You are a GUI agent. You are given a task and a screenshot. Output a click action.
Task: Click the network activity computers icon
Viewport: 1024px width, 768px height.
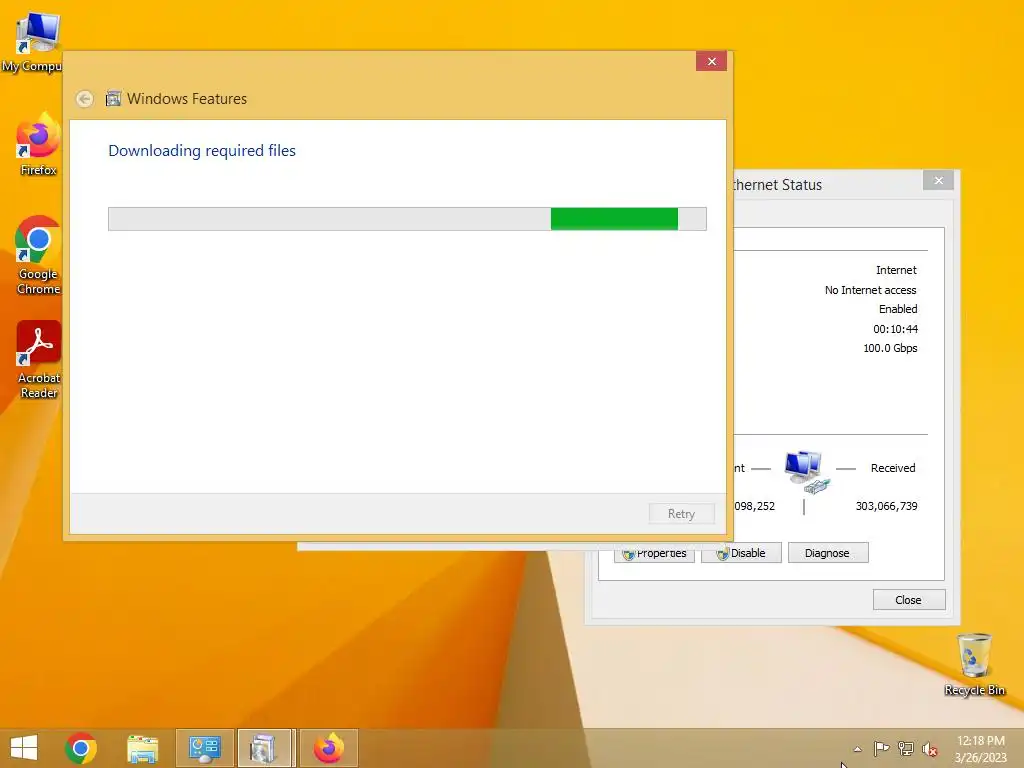[x=807, y=472]
